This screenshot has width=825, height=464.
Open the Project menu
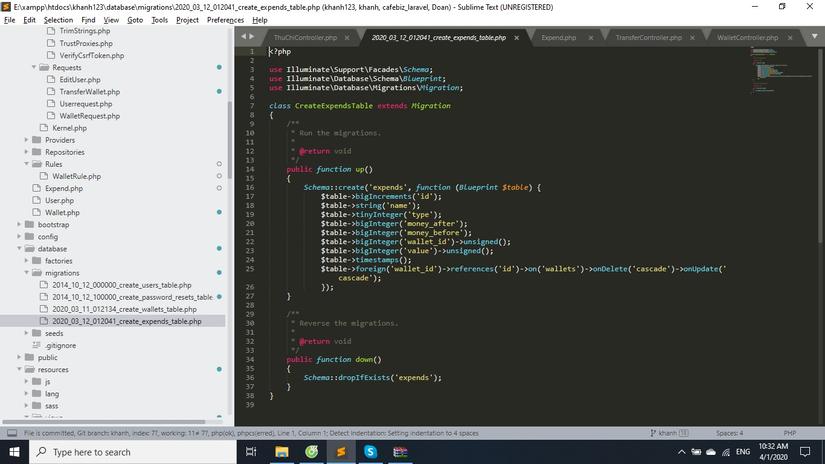(x=187, y=20)
